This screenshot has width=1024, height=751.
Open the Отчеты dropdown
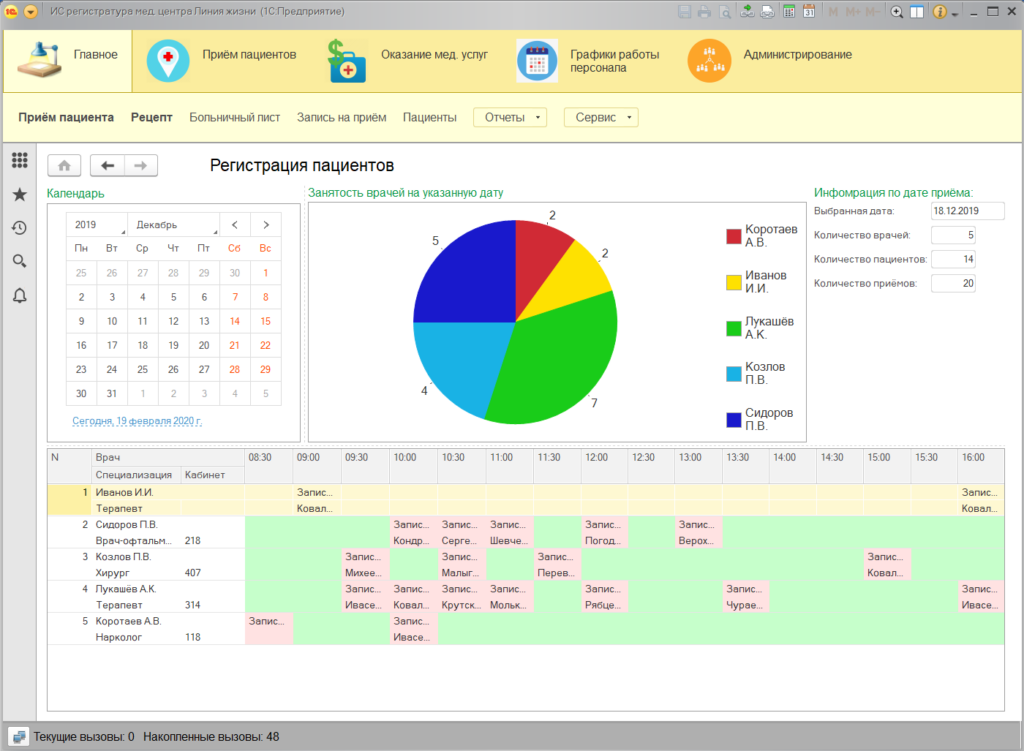(510, 118)
